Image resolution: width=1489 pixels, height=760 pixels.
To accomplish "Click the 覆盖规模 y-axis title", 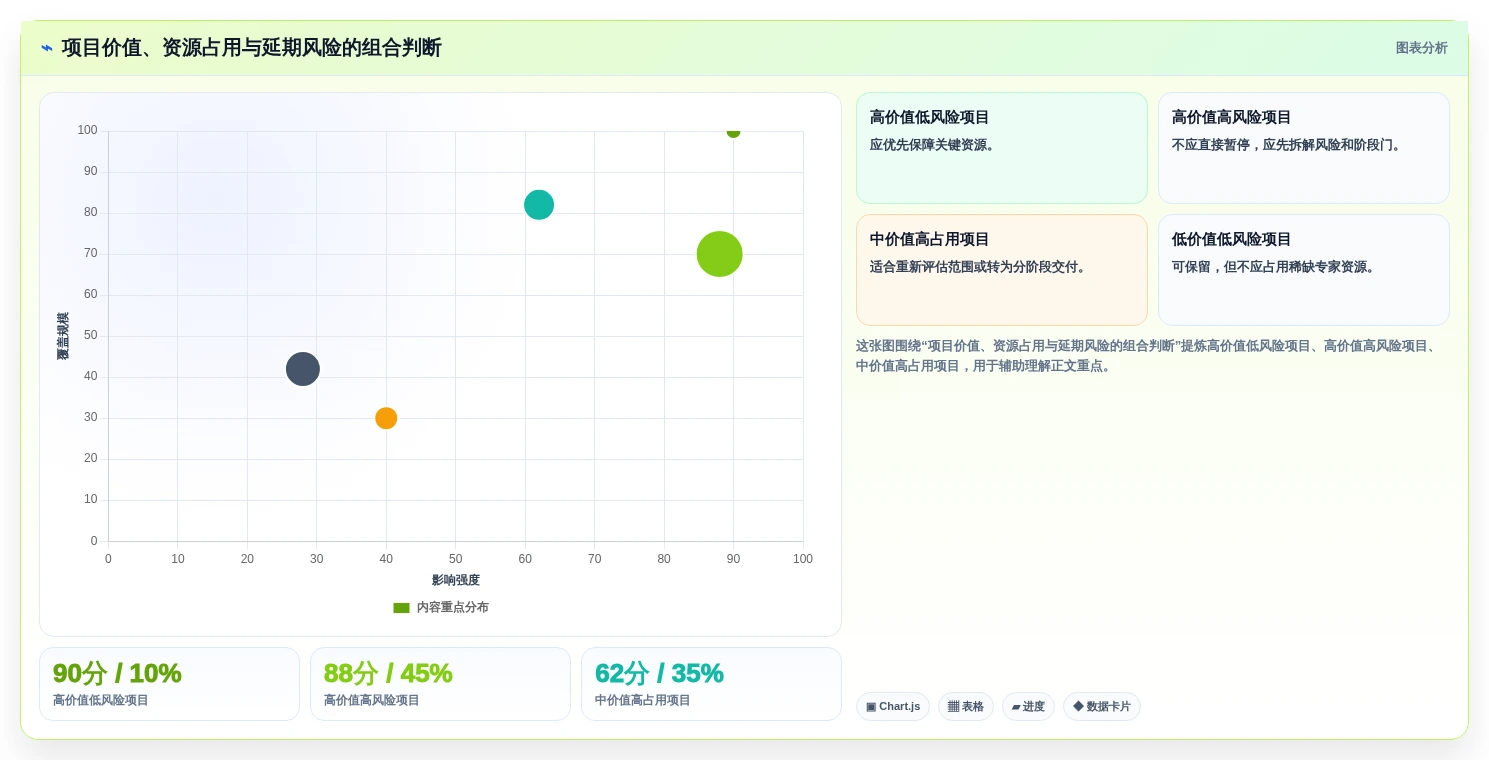I will tap(63, 336).
